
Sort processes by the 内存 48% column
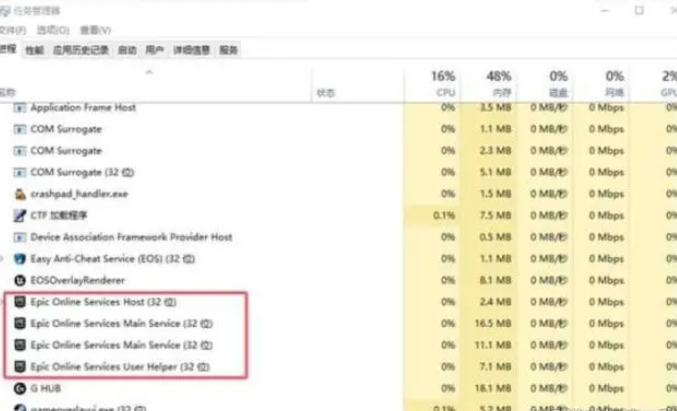click(x=487, y=84)
